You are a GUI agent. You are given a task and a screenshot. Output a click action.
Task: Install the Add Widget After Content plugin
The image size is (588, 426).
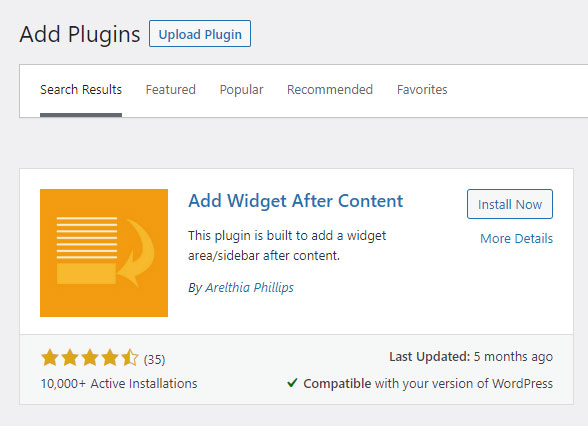click(510, 204)
